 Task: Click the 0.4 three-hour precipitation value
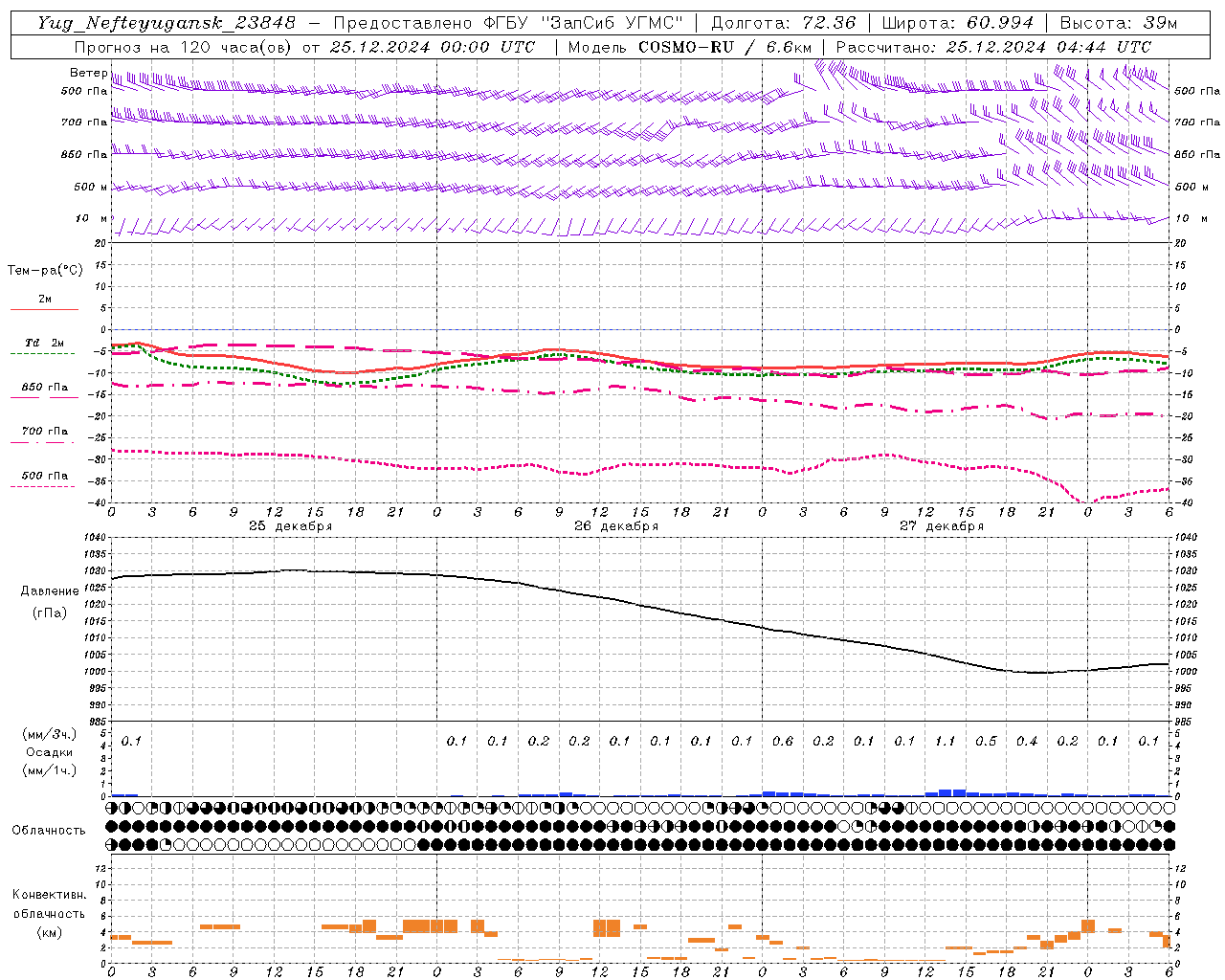[x=1027, y=741]
